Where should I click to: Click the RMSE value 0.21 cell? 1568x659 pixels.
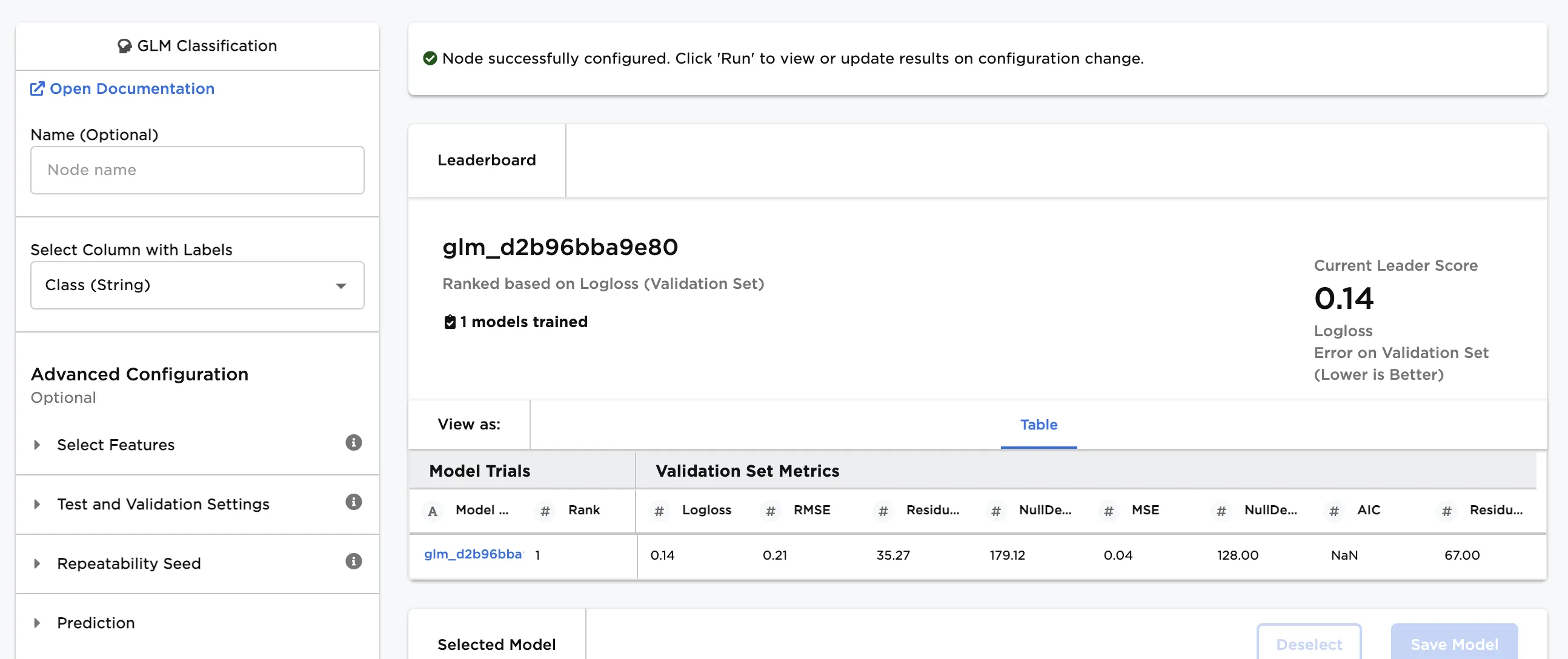[774, 555]
